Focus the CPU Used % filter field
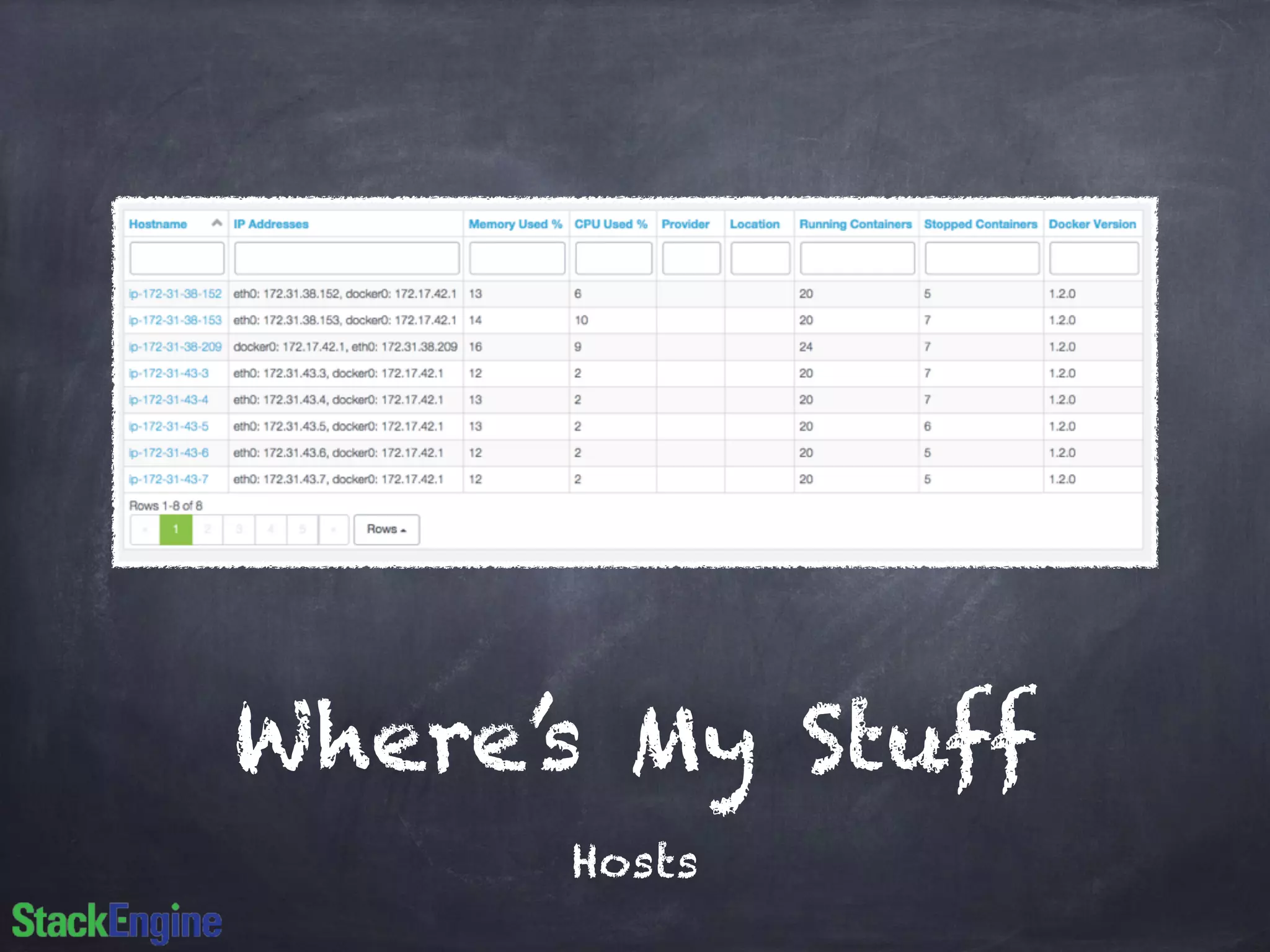 click(613, 258)
